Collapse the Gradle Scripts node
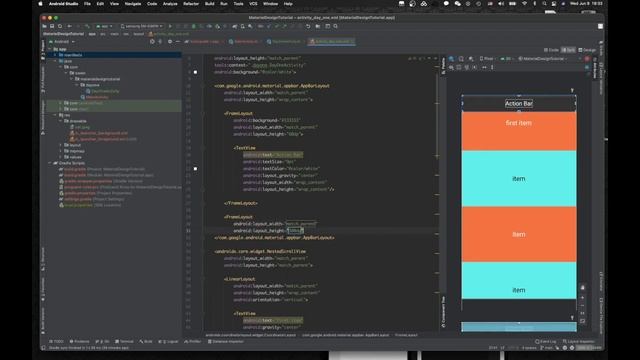This screenshot has width=640, height=360. pyautogui.click(x=50, y=163)
